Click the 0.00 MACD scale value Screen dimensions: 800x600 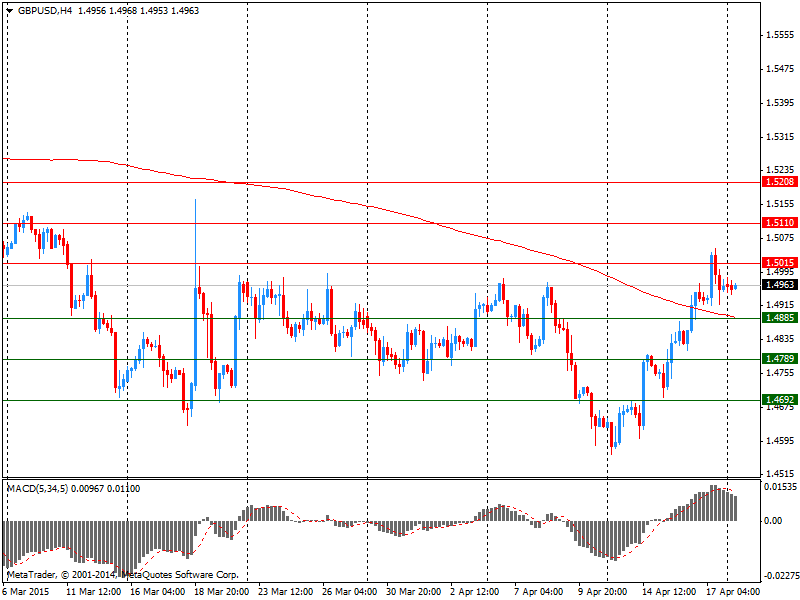[773, 521]
